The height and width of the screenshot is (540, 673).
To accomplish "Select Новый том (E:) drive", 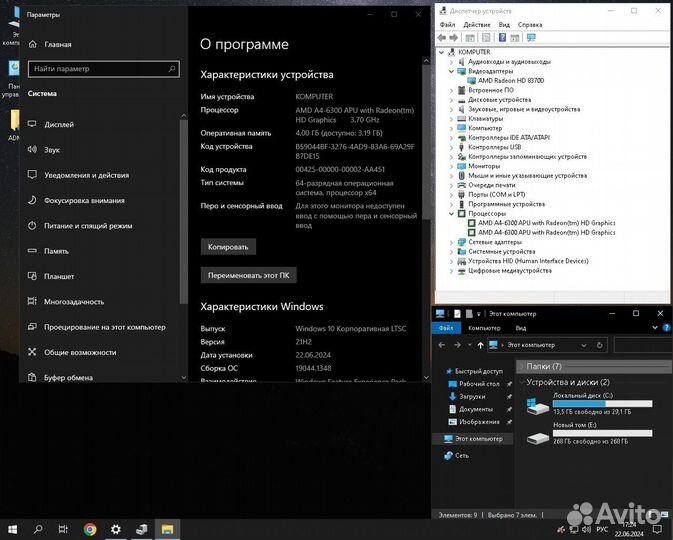I will (x=589, y=434).
